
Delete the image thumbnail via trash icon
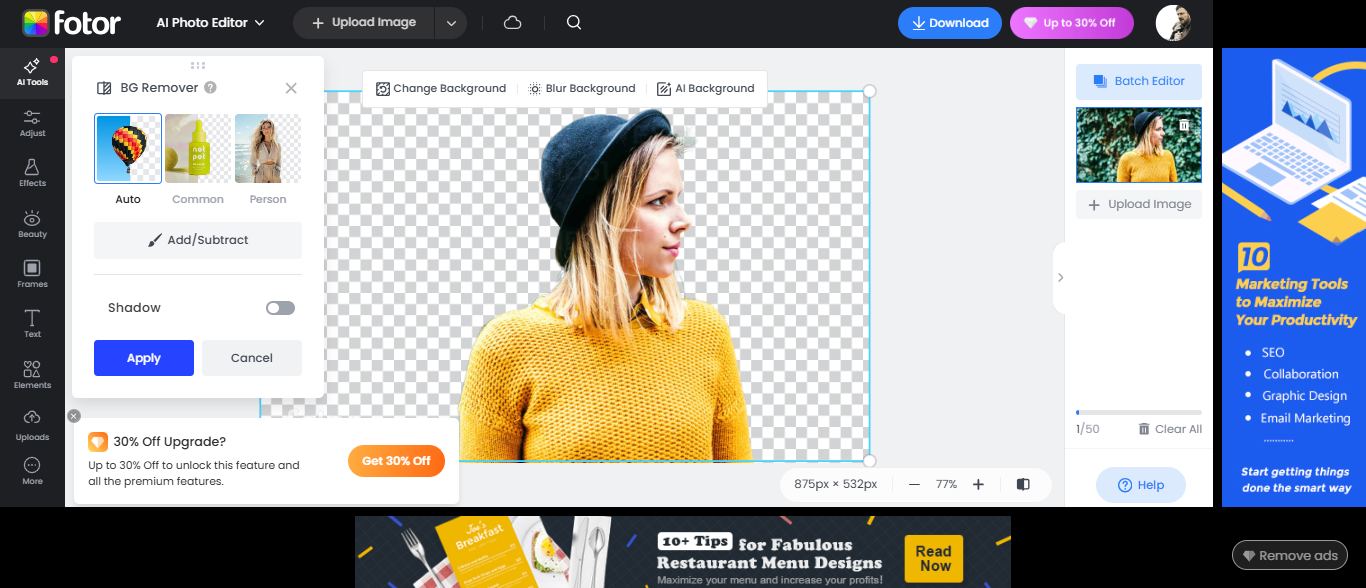pos(1184,125)
